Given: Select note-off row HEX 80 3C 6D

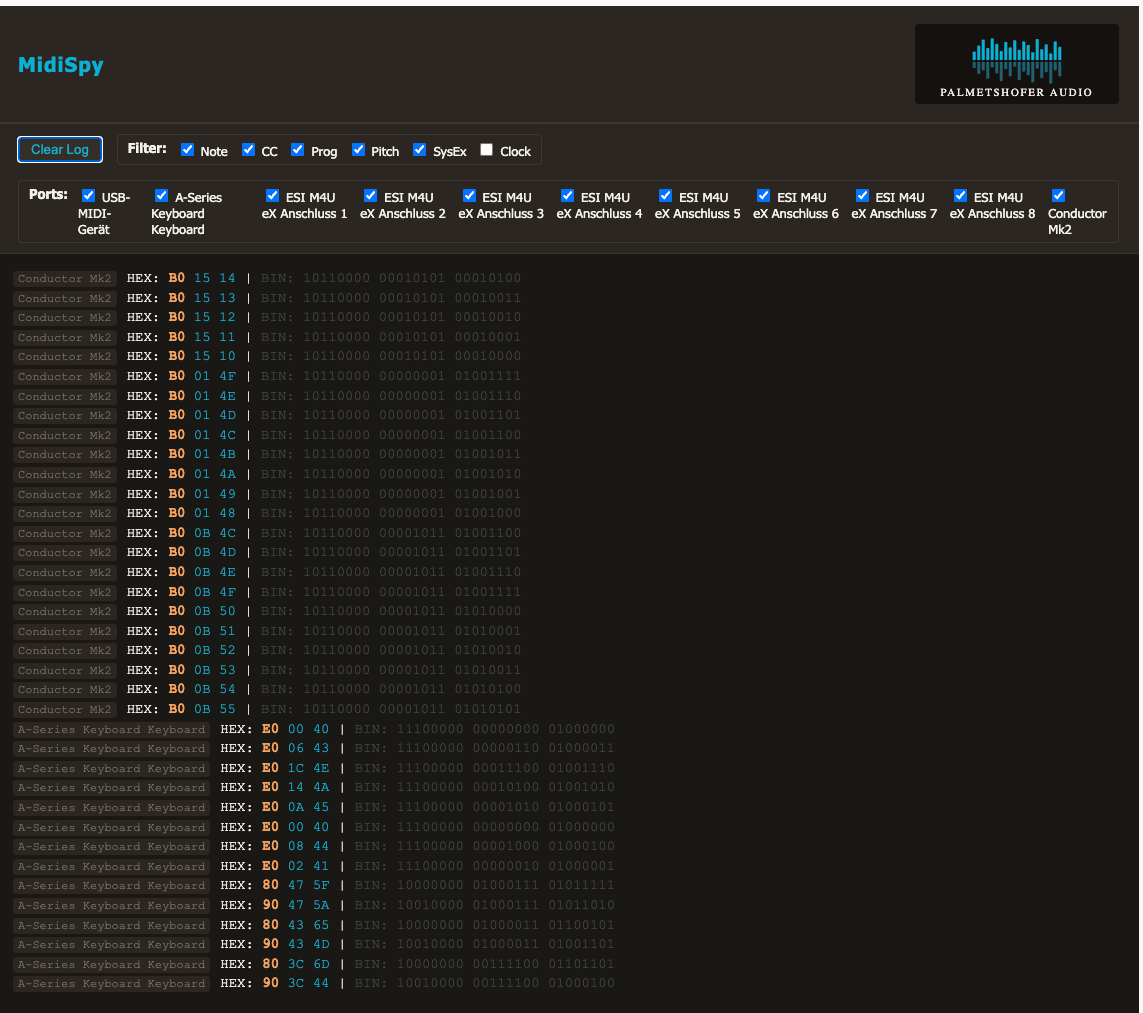Looking at the screenshot, I should click(x=314, y=963).
